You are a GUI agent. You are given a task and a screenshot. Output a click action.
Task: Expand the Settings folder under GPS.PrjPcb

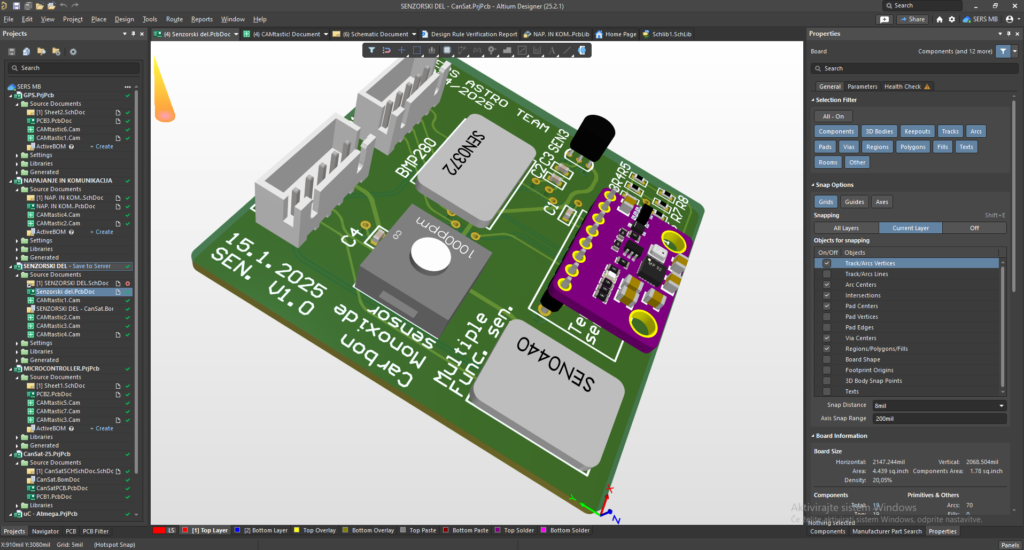(x=18, y=155)
